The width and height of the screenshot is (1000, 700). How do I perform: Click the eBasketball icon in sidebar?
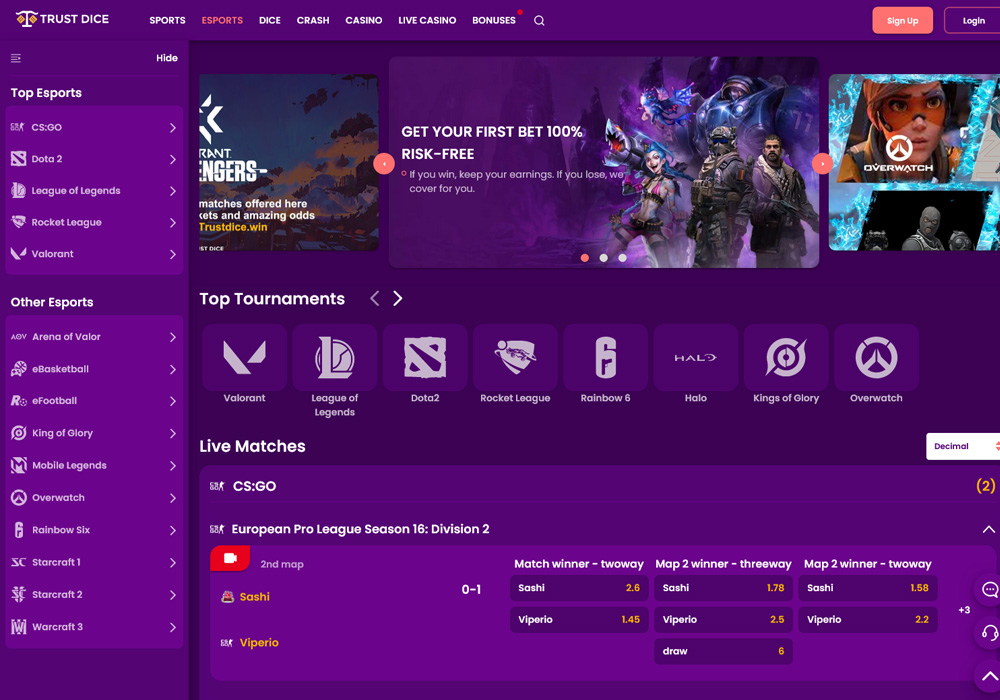tap(19, 368)
